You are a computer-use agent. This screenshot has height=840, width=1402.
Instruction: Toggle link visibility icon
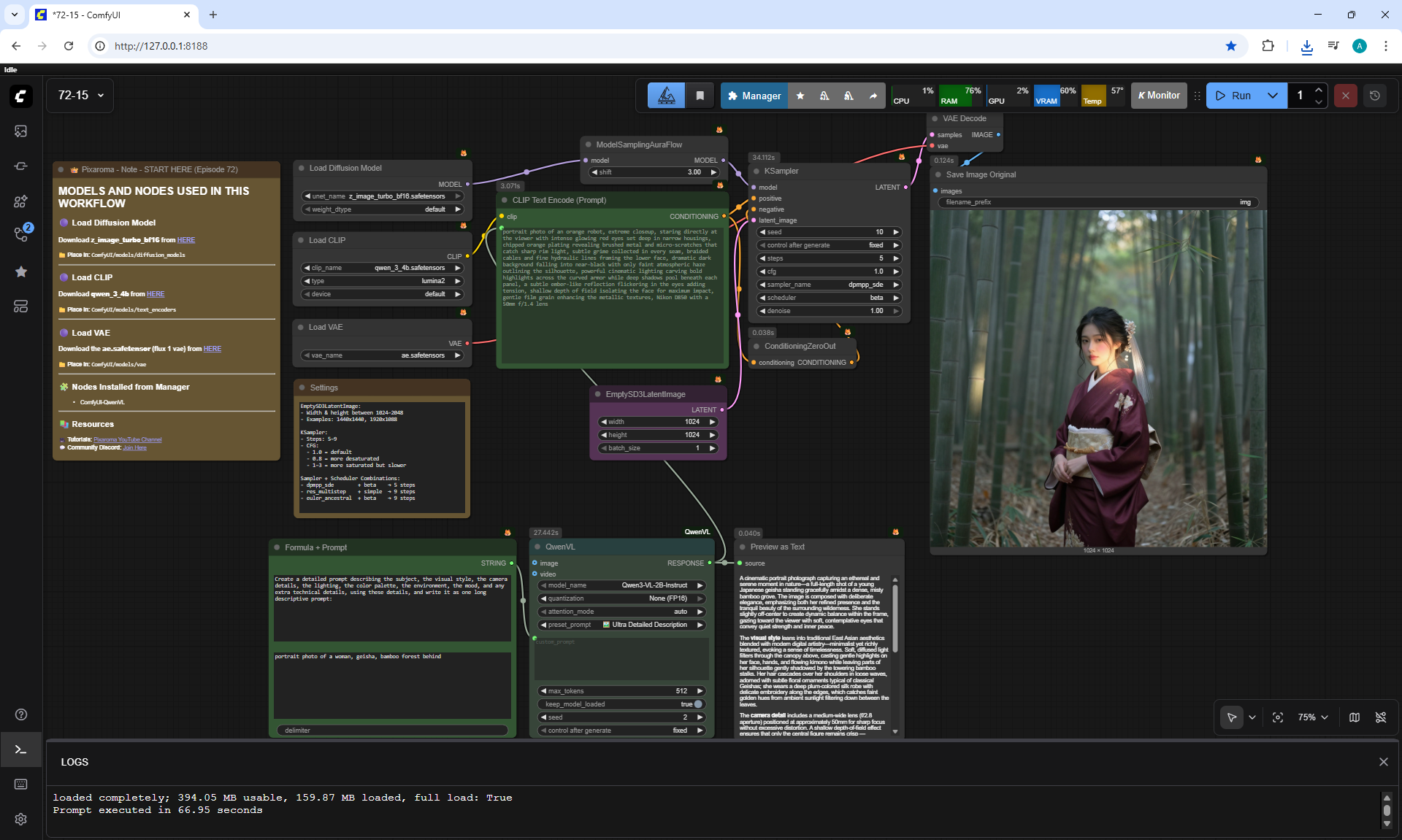[x=1380, y=717]
